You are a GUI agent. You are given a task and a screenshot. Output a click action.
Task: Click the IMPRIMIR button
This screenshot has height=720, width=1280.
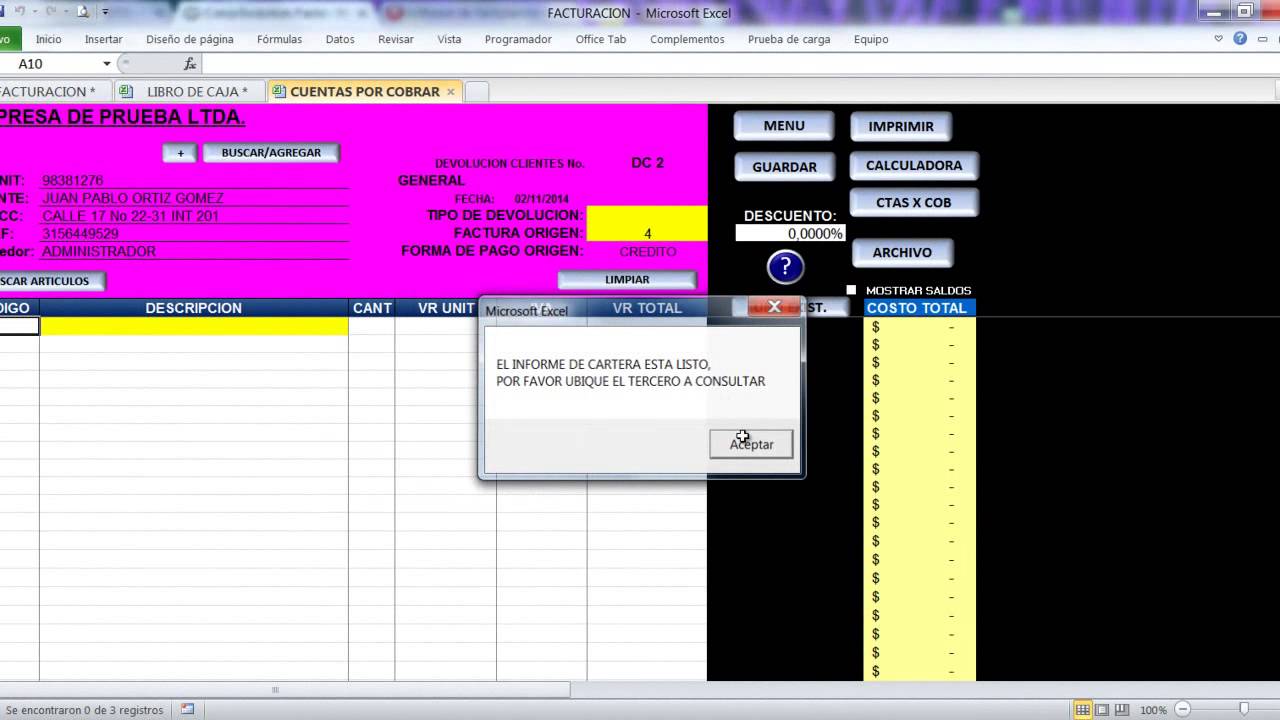tap(901, 127)
